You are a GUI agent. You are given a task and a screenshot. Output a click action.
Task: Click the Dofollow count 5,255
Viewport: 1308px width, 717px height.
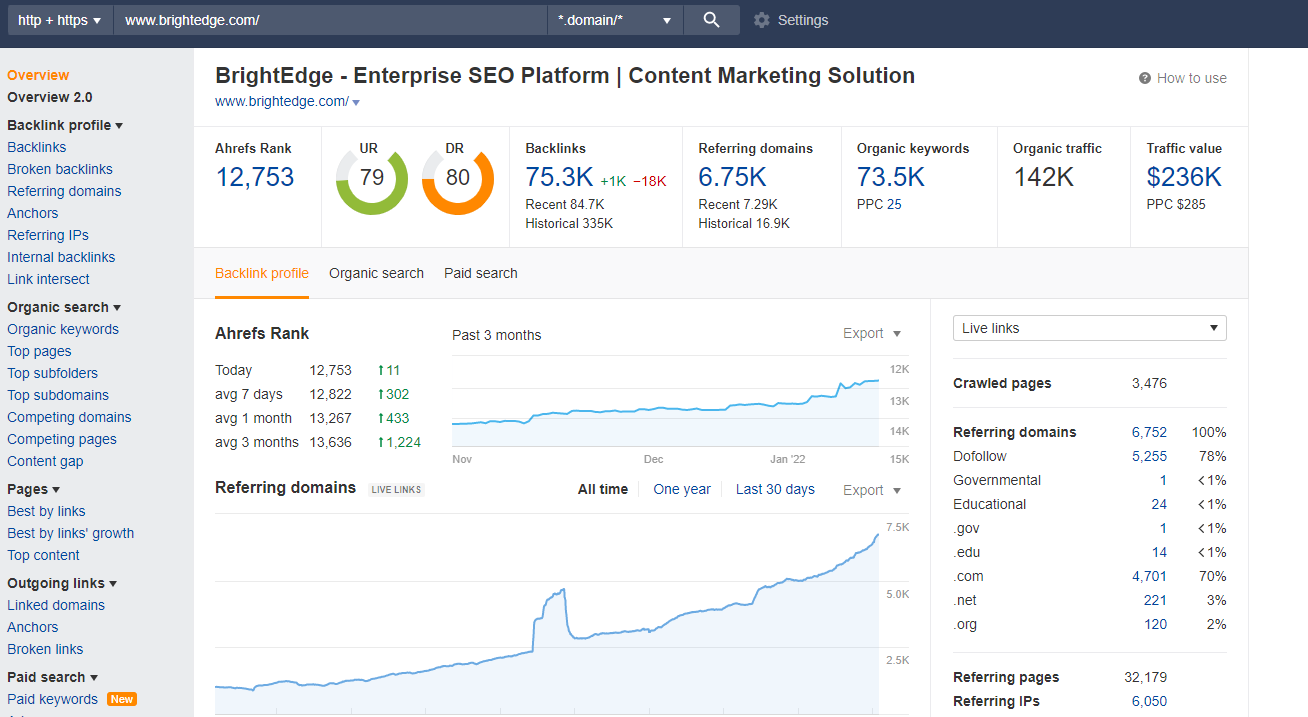click(x=1149, y=456)
